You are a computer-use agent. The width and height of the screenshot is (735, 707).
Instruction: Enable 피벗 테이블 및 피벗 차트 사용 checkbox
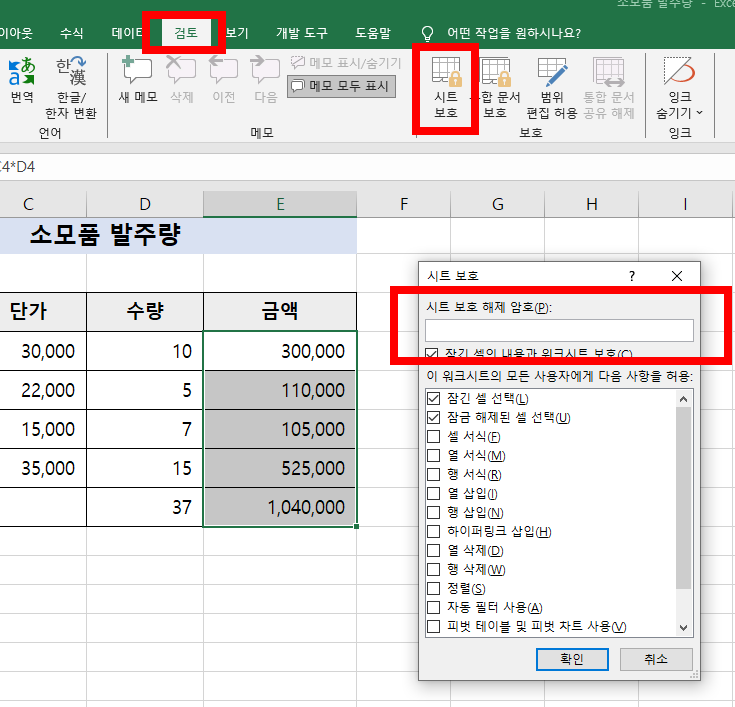pos(434,627)
